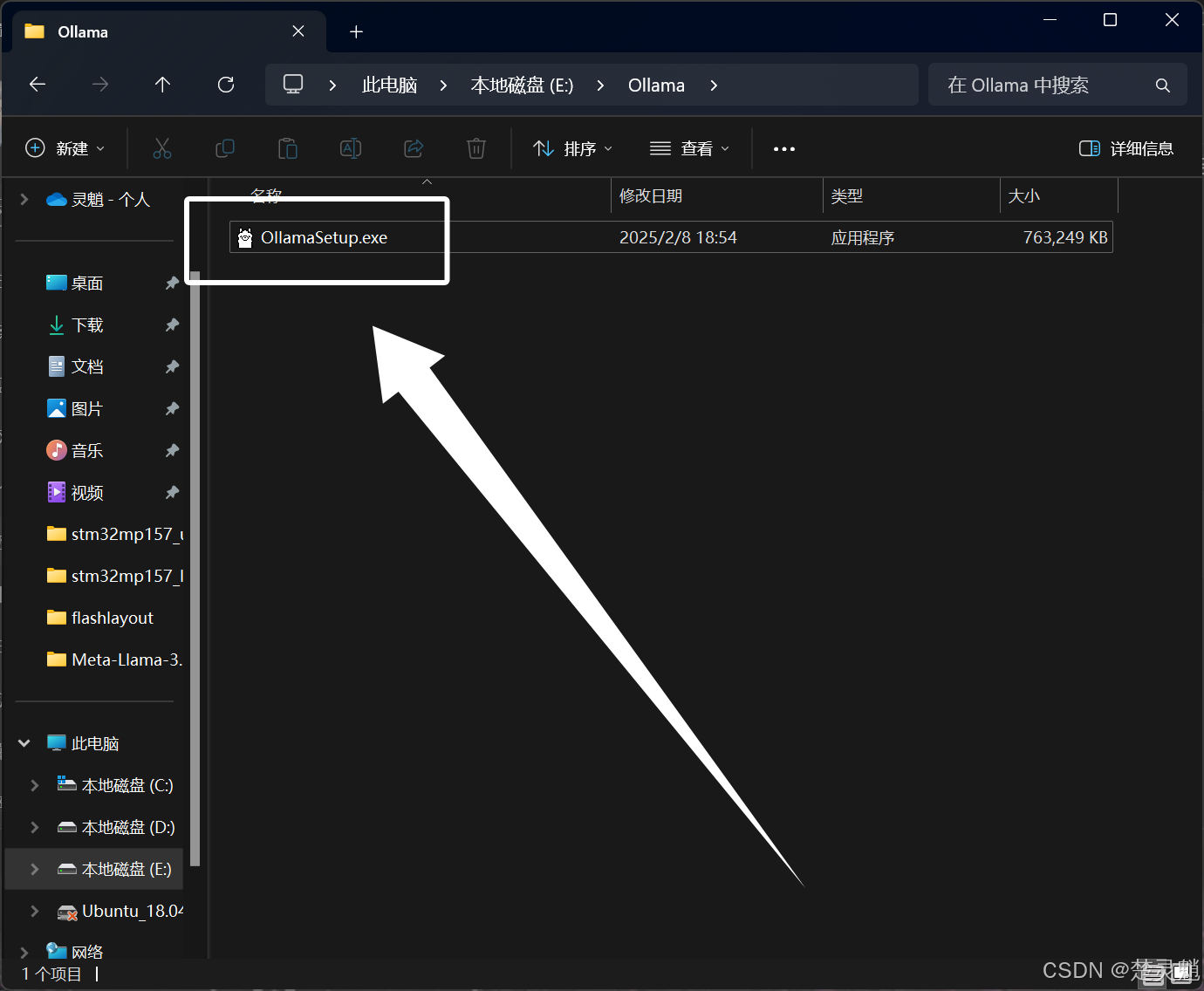Open 视频 in the navigation pane
Image resolution: width=1204 pixels, height=991 pixels.
coord(87,493)
